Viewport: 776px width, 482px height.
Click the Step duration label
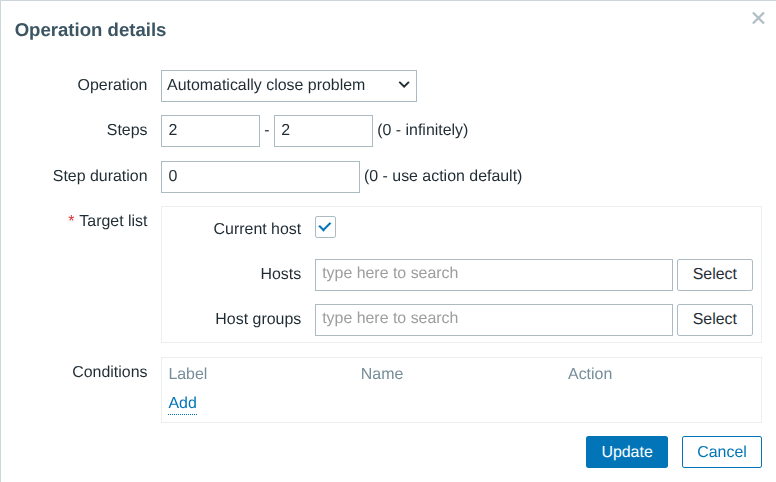point(100,176)
